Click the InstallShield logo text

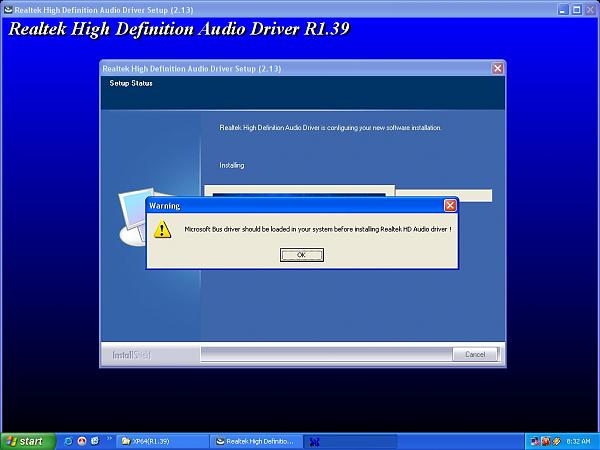pos(131,355)
